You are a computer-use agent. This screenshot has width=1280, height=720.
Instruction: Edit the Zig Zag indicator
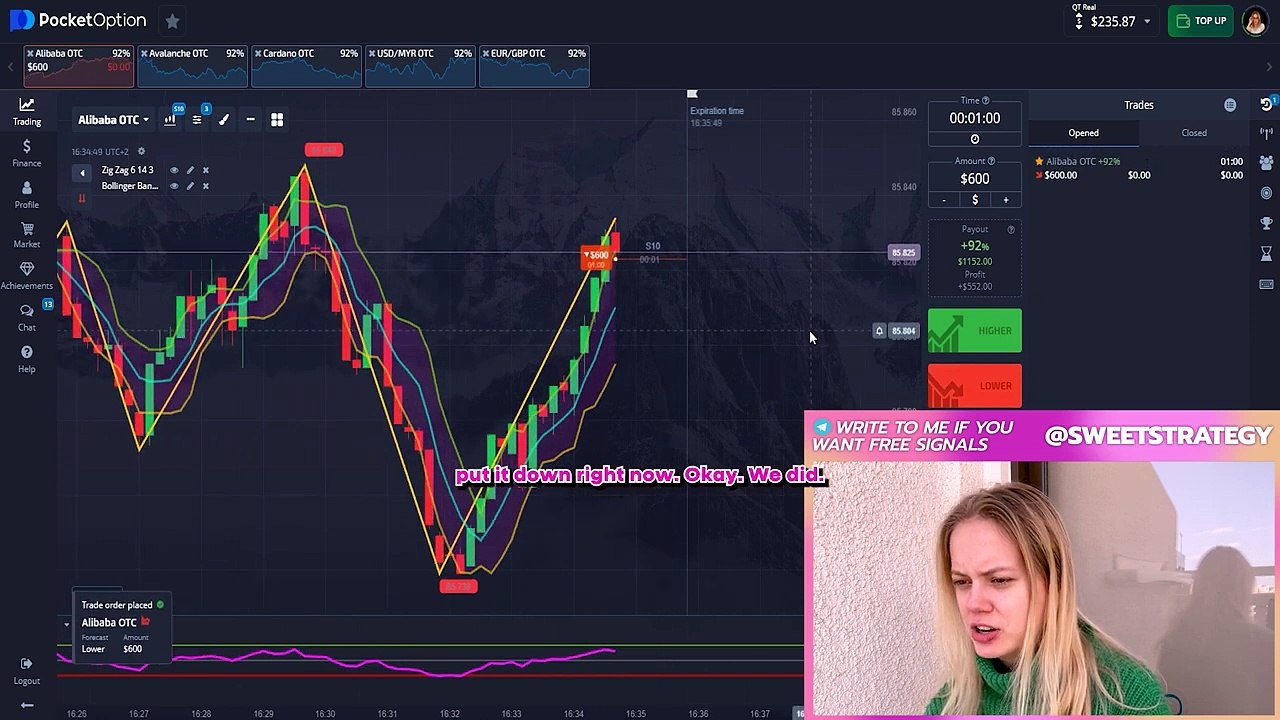[x=190, y=170]
